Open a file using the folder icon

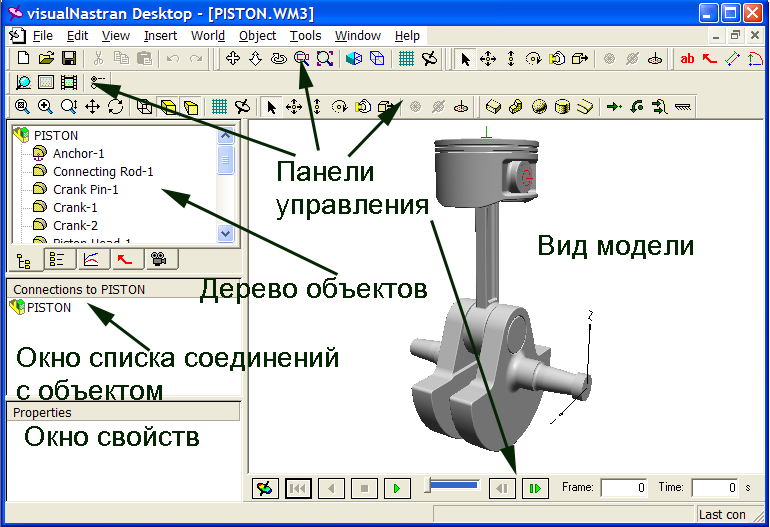click(46, 58)
